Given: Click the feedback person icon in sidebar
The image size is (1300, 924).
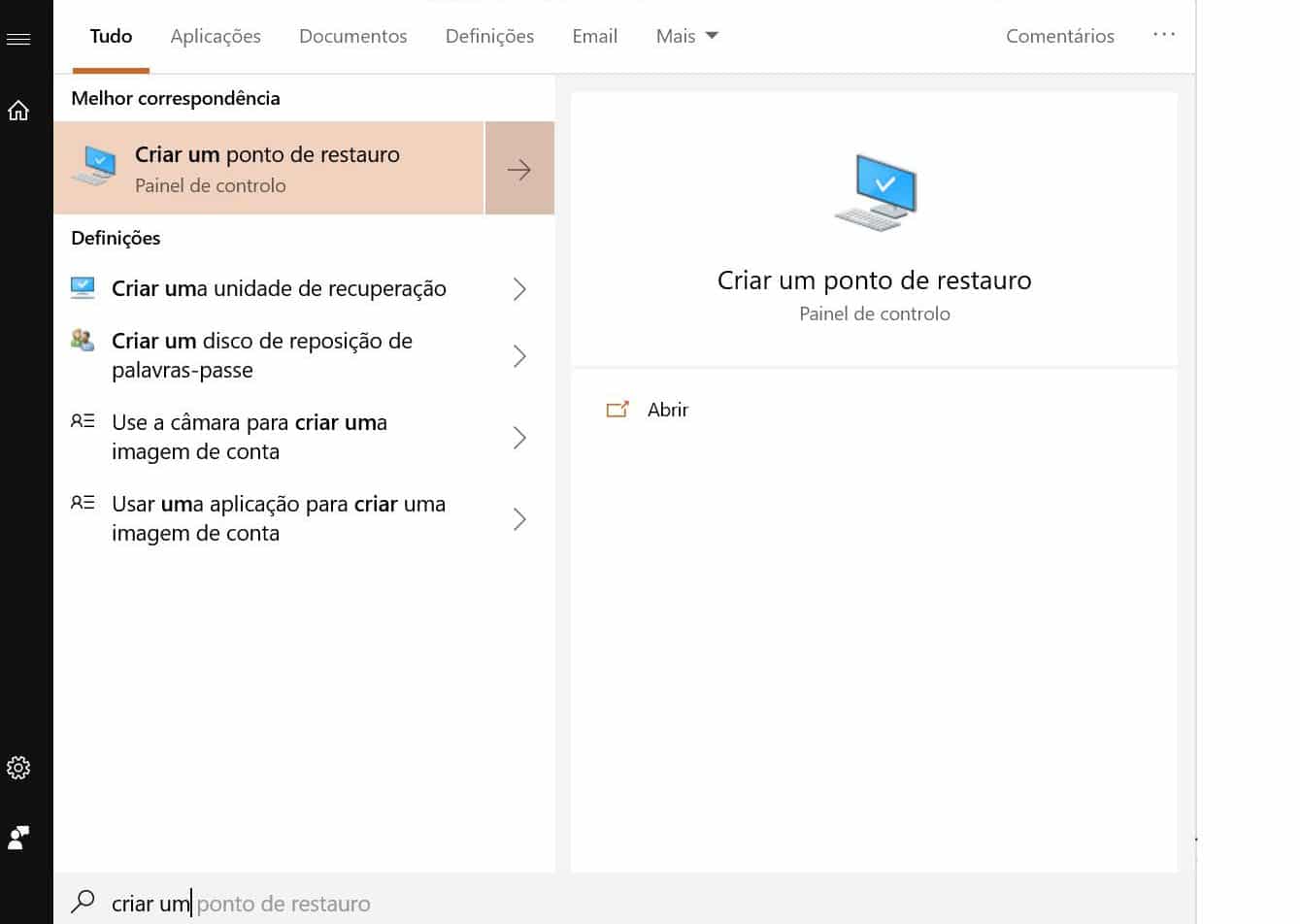Looking at the screenshot, I should pos(18,838).
